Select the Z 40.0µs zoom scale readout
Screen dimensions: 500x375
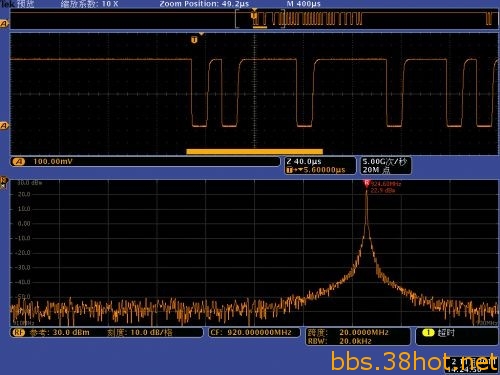tap(304, 161)
